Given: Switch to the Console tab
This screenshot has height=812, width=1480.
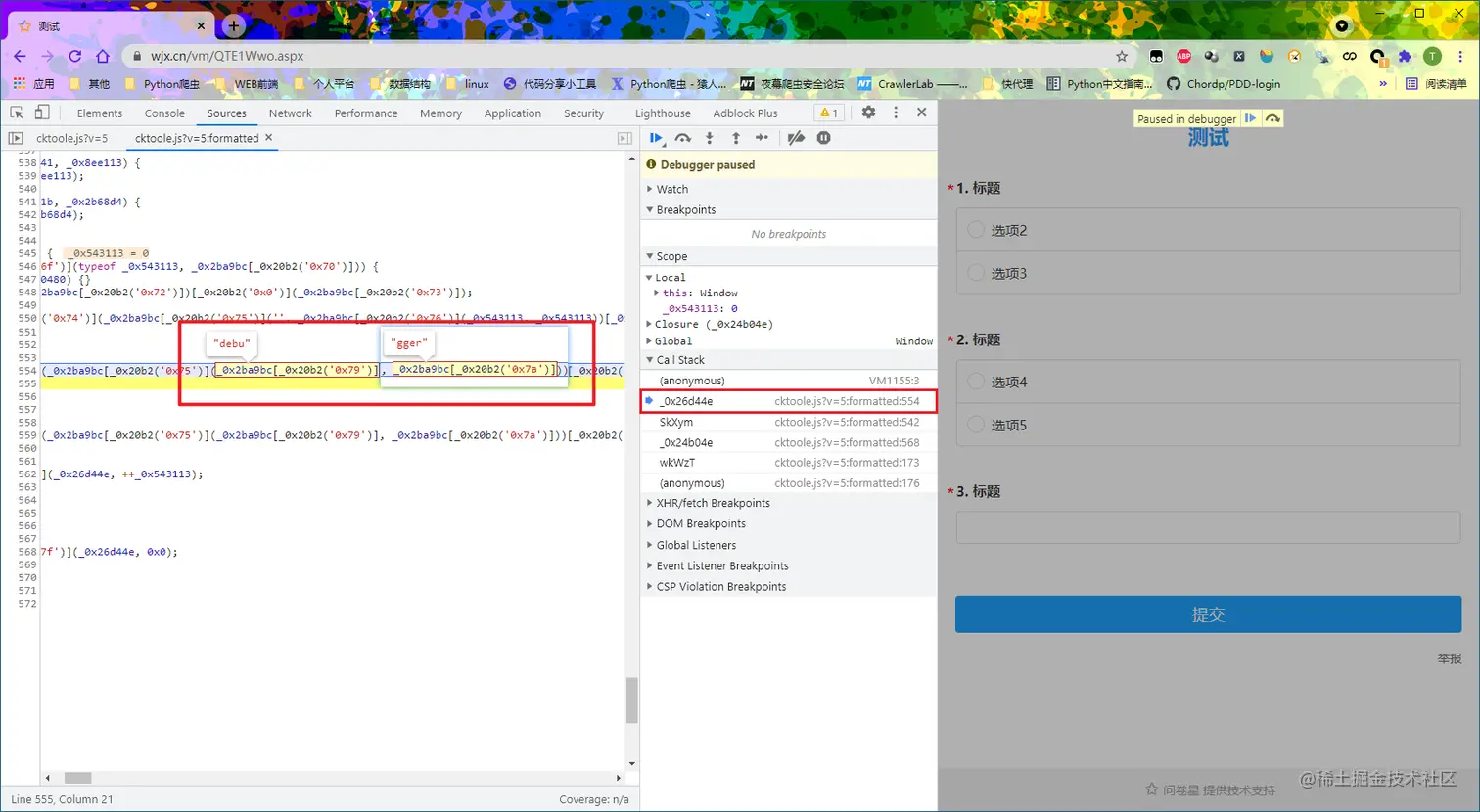Looking at the screenshot, I should tap(164, 113).
